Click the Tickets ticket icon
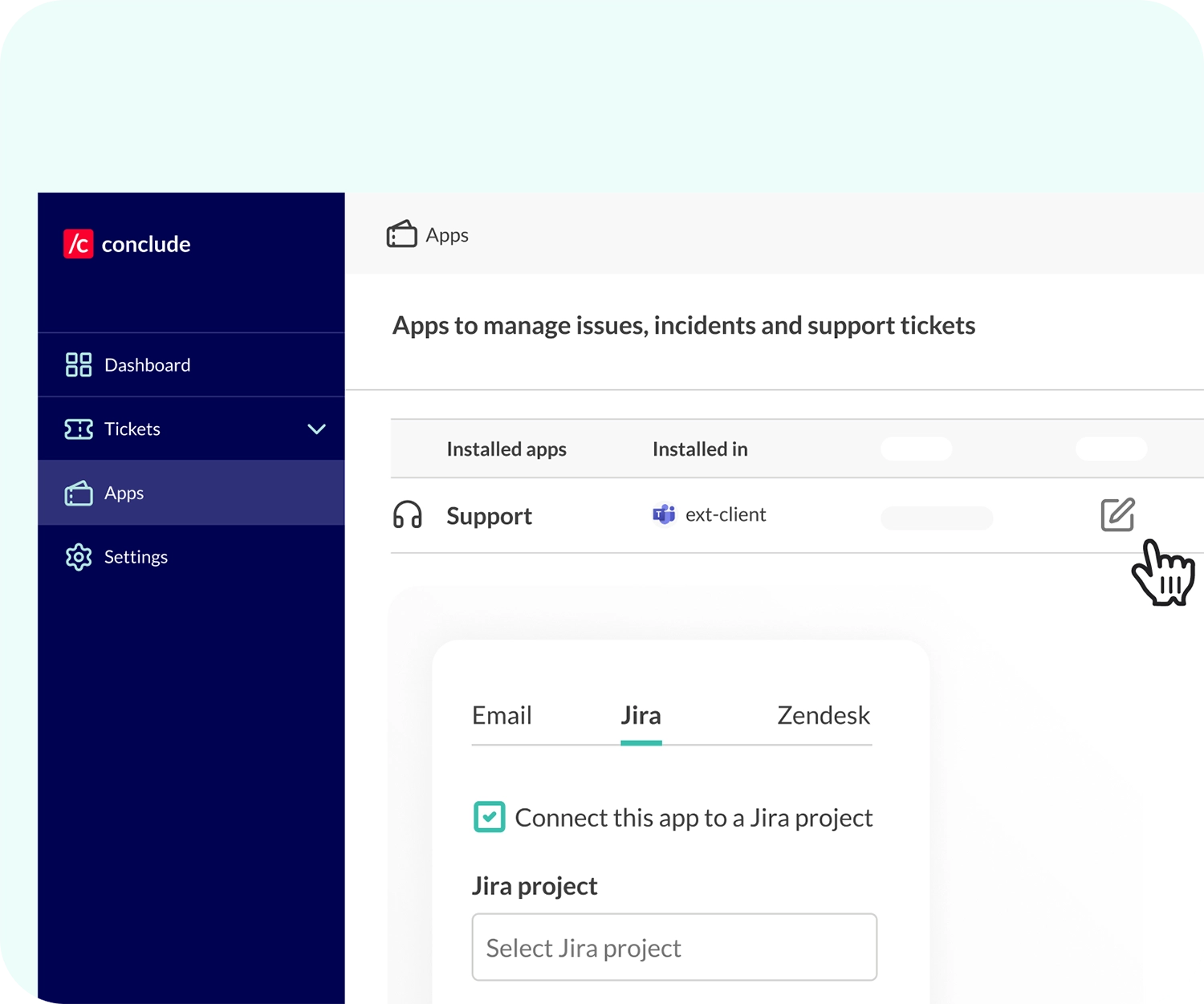 (x=78, y=429)
